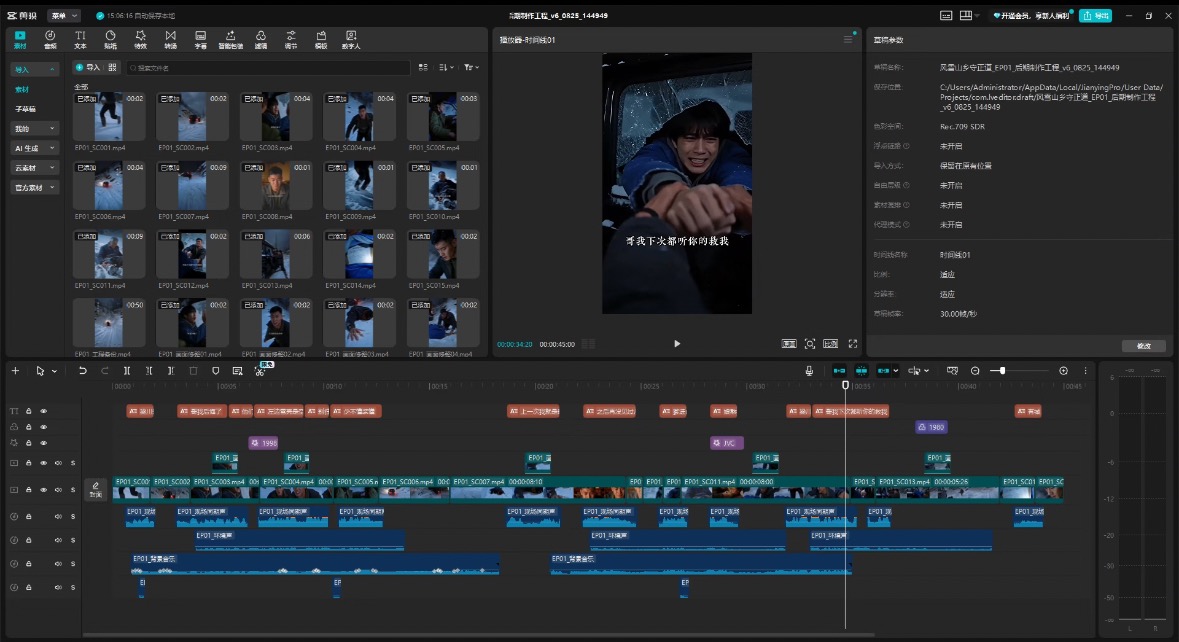
Task: Click the 封面 cover edit icon
Action: (x=95, y=489)
